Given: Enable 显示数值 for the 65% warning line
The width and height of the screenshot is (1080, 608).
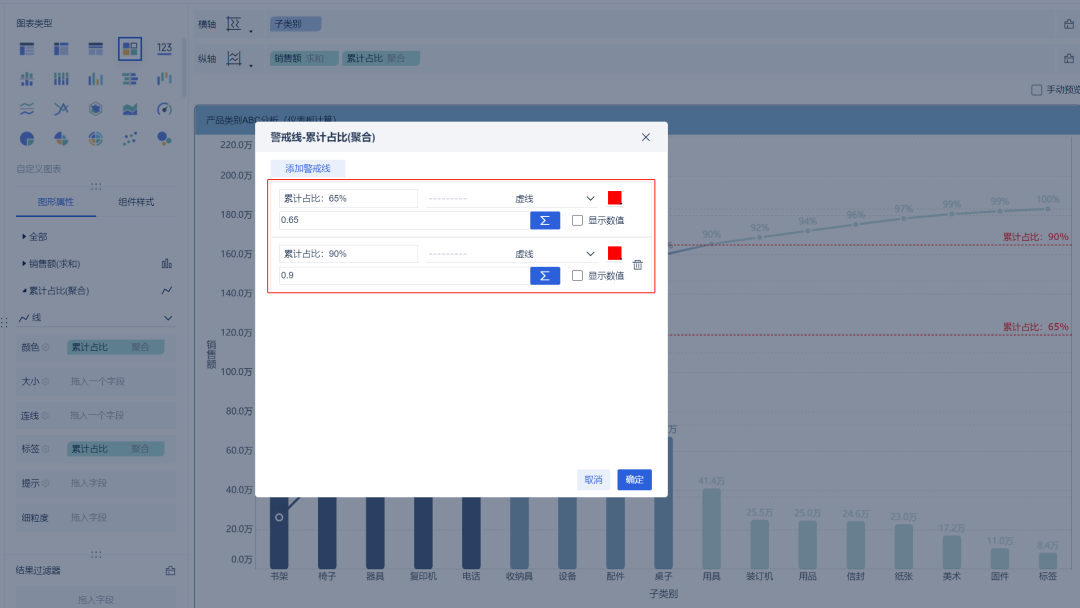Looking at the screenshot, I should click(x=577, y=220).
